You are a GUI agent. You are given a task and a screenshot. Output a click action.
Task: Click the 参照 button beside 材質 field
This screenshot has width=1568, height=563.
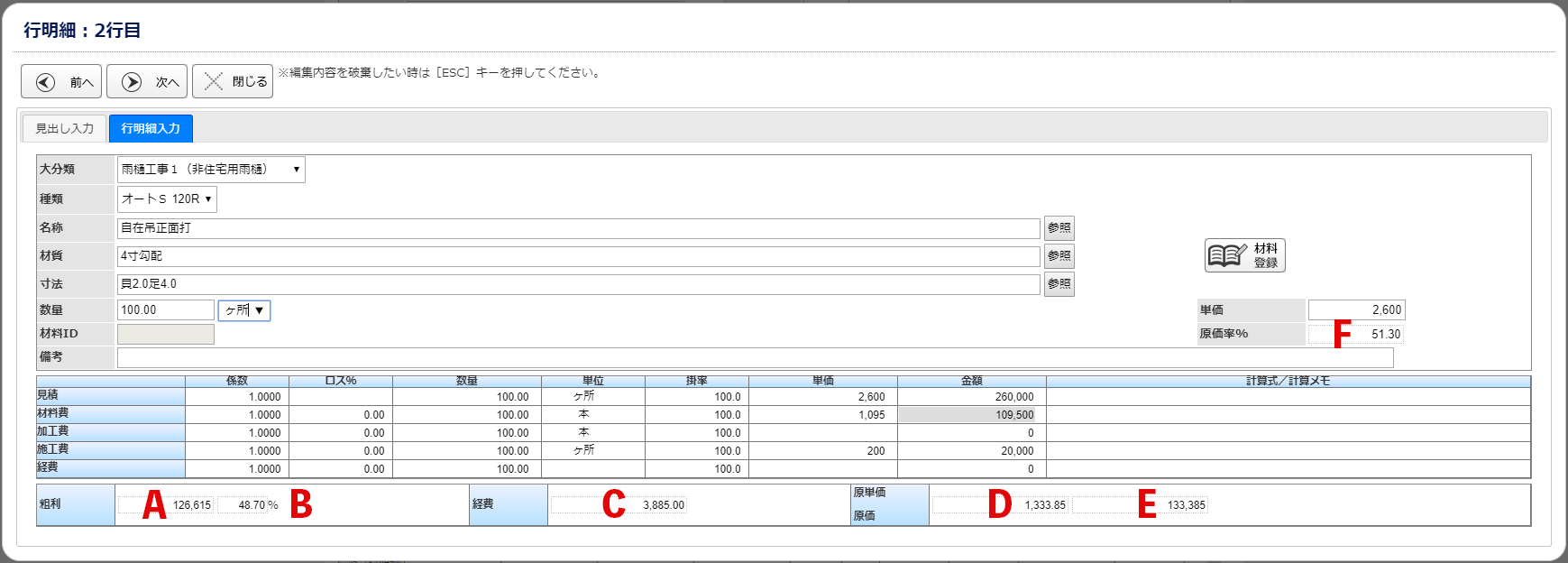(x=1059, y=256)
